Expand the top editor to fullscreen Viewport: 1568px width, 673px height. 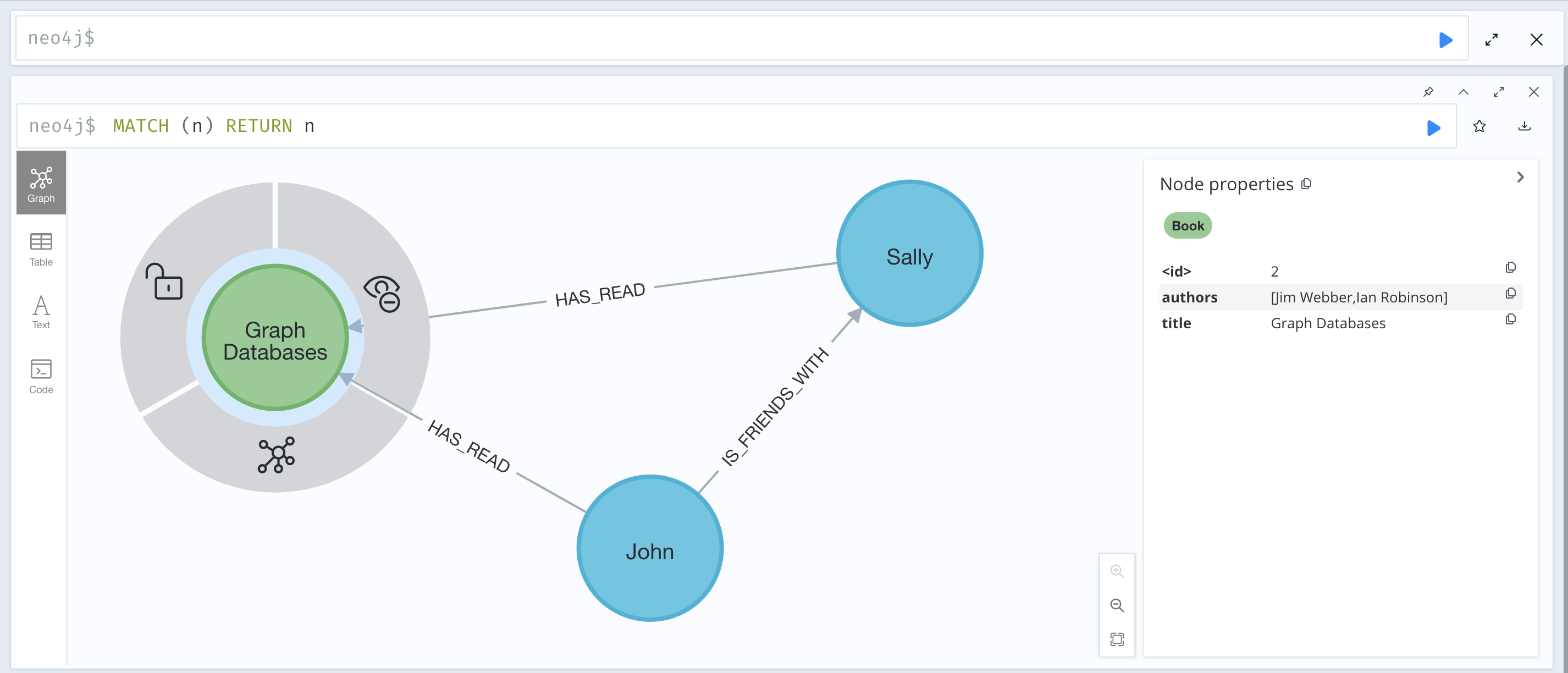[1491, 40]
